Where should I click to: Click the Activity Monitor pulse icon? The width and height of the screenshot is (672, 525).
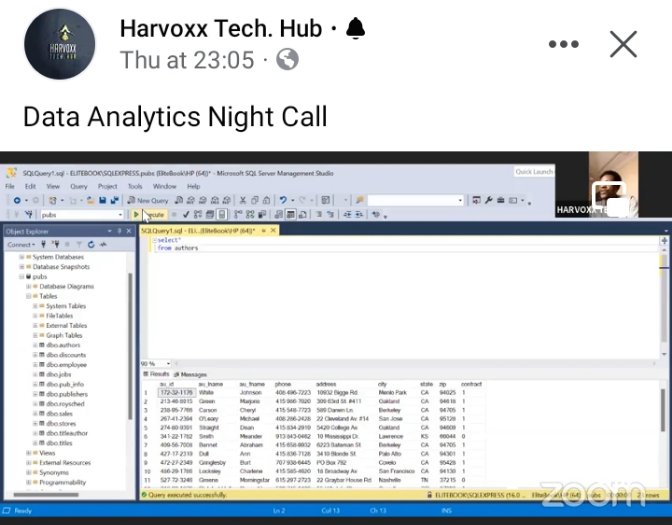tap(103, 244)
